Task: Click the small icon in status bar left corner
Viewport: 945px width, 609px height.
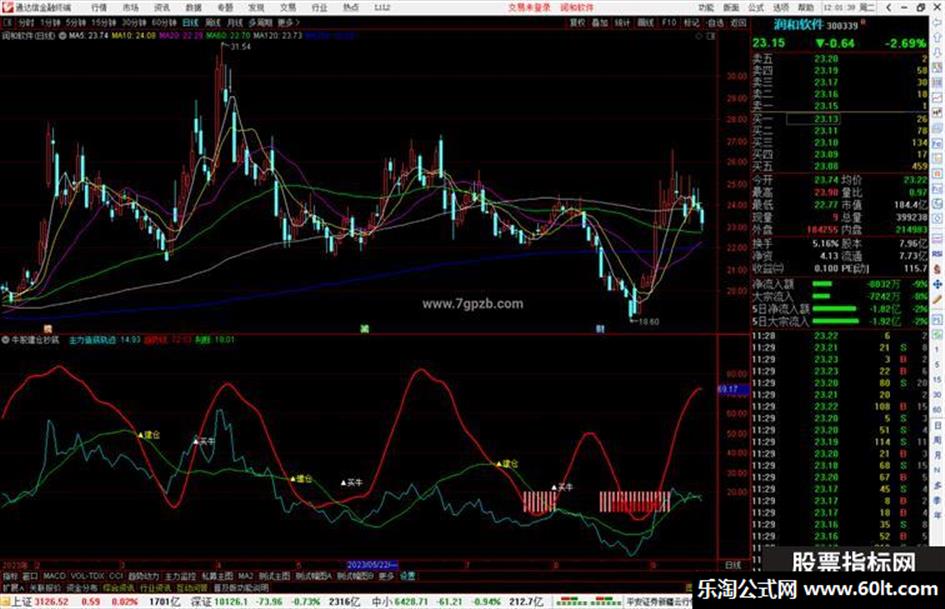Action: point(5,602)
